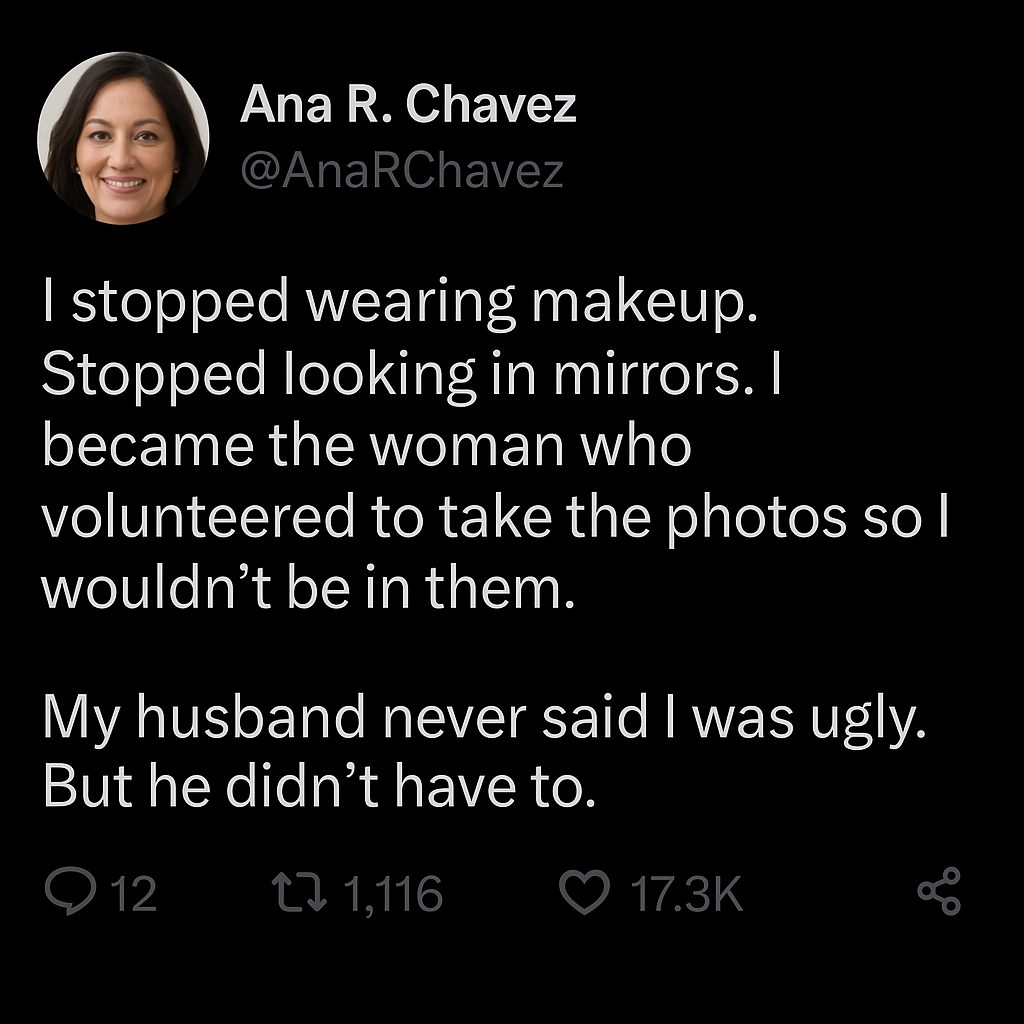
Task: Click the word "ugly" in the tweet
Action: coord(866,720)
